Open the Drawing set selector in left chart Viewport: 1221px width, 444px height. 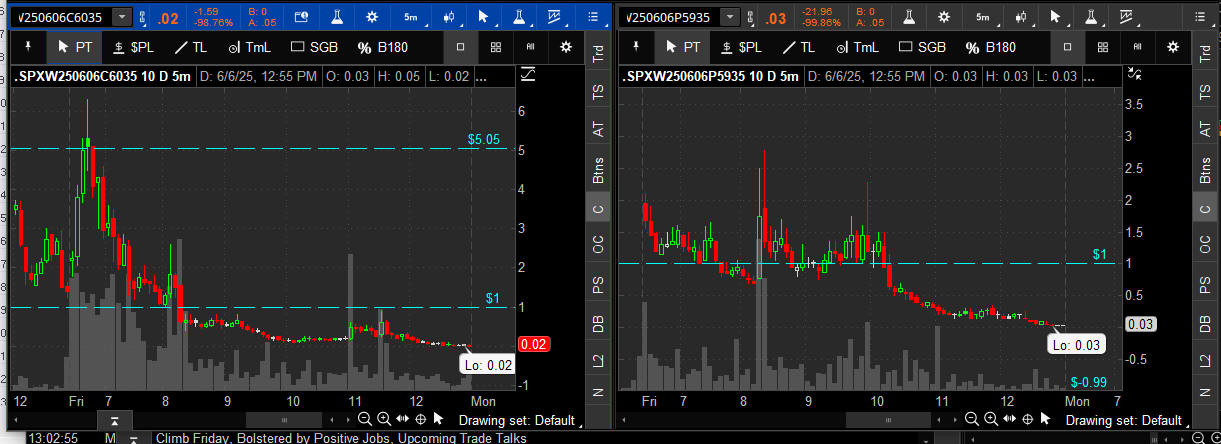[516, 420]
